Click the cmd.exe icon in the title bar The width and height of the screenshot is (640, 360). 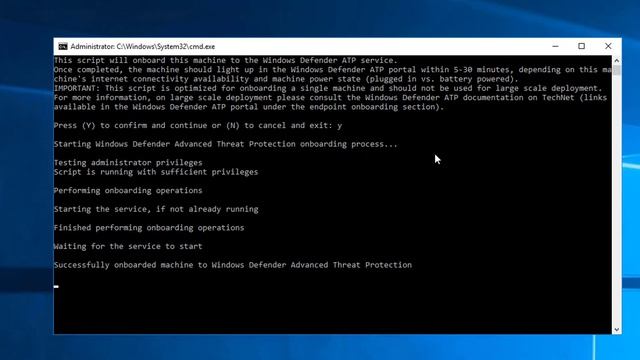coord(62,47)
